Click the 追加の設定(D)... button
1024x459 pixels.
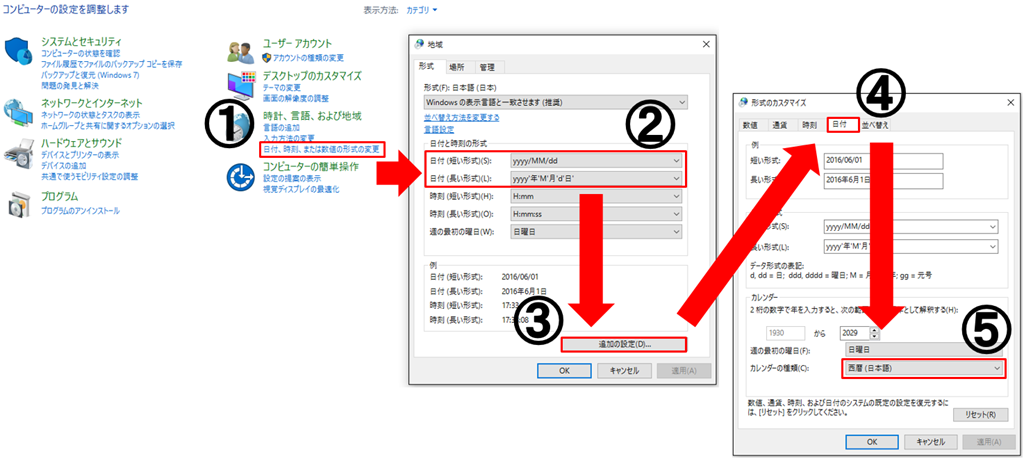[623, 344]
